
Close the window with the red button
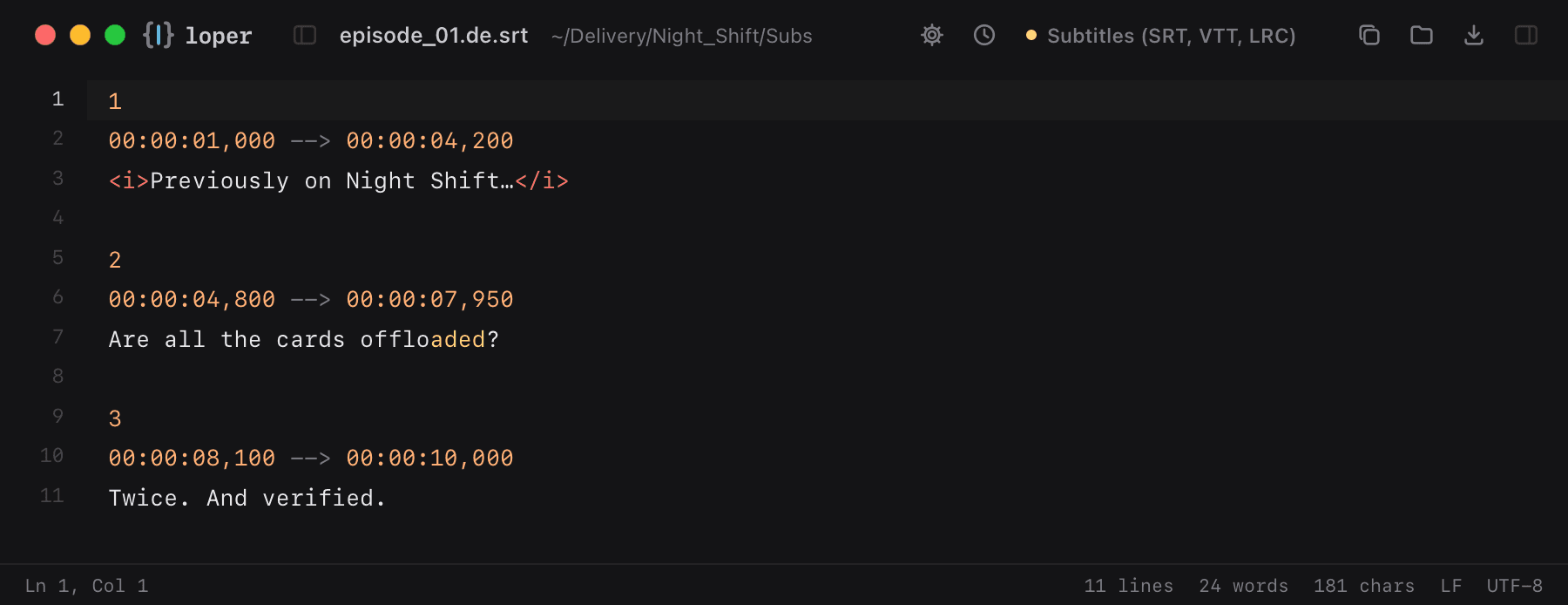[x=45, y=35]
